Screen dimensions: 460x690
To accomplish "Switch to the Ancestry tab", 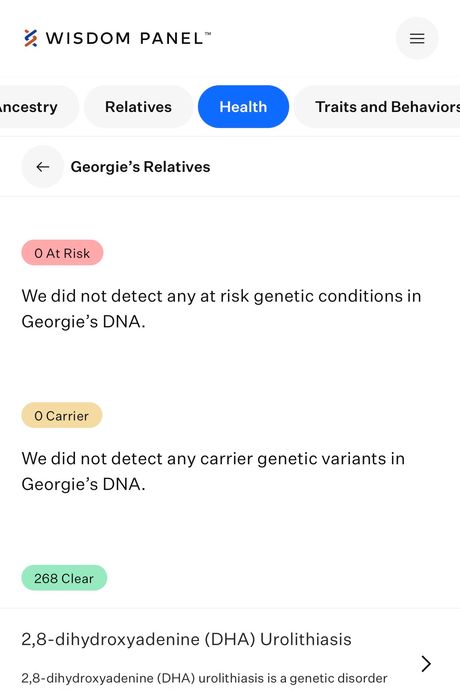I will pyautogui.click(x=36, y=106).
